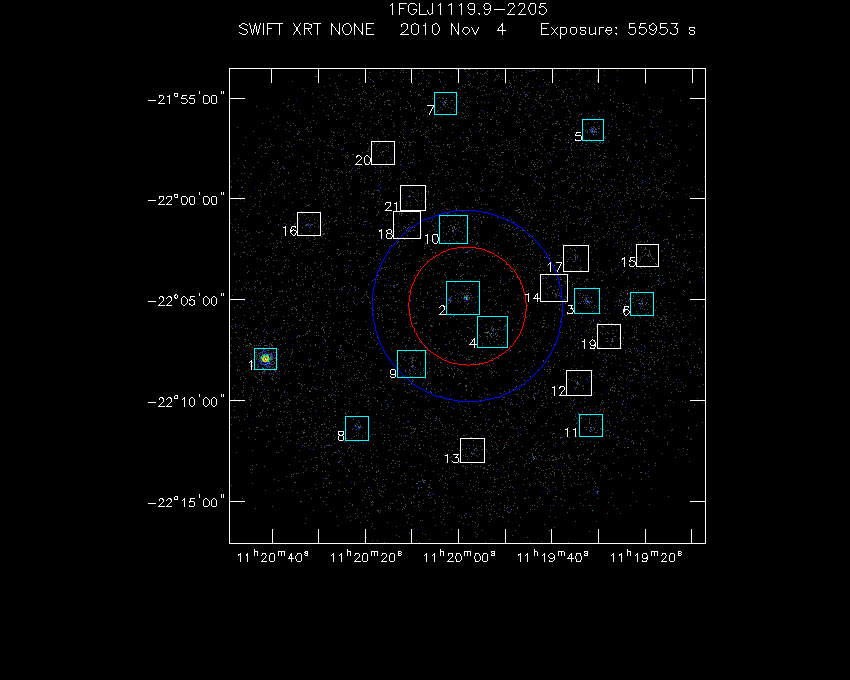
Task: Click declination label -21°55'00"
Action: (186, 99)
